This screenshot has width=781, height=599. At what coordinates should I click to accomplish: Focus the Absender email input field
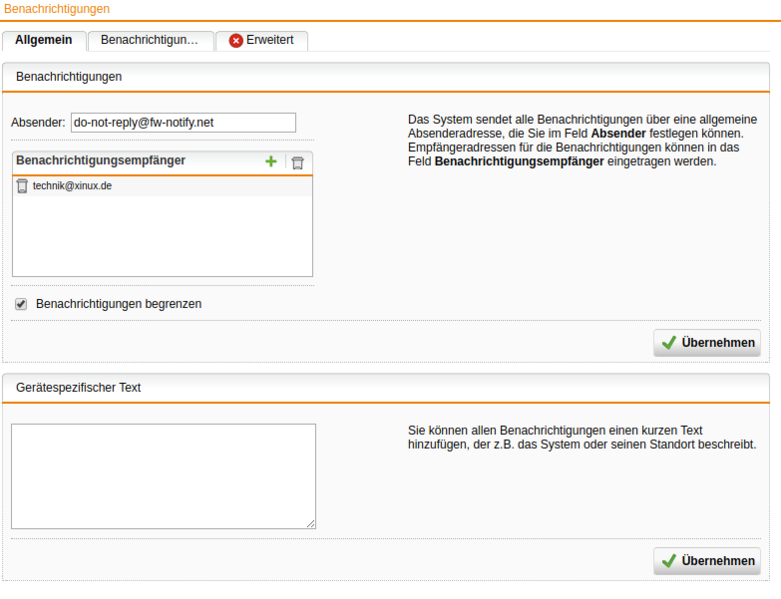[183, 122]
